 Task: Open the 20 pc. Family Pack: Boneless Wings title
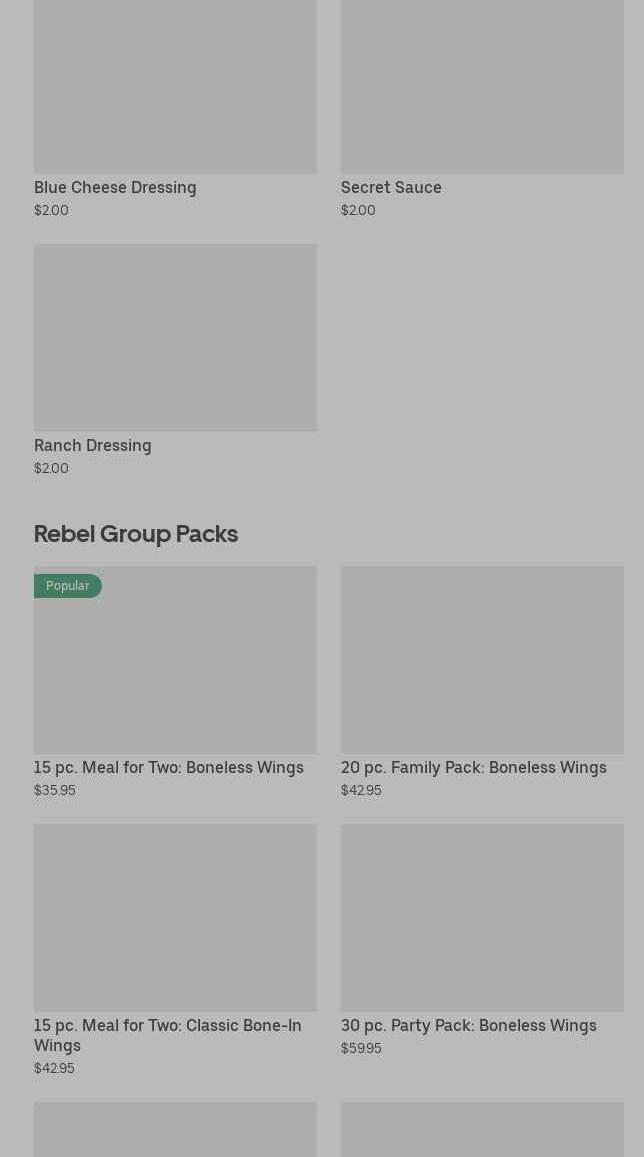pyautogui.click(x=473, y=767)
